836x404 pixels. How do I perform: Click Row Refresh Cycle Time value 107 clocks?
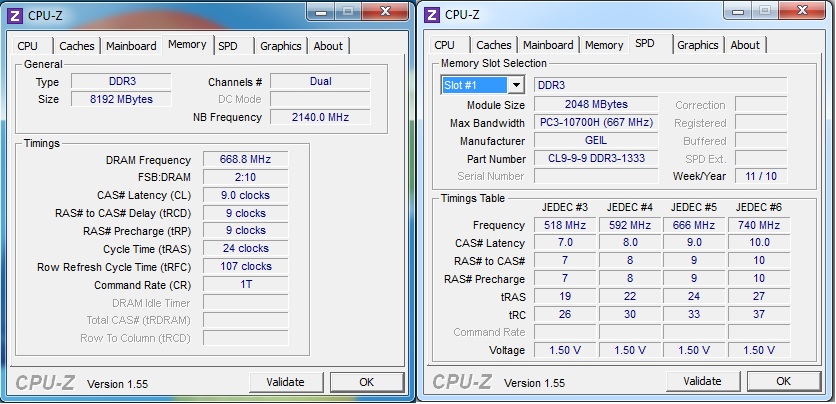(246, 266)
